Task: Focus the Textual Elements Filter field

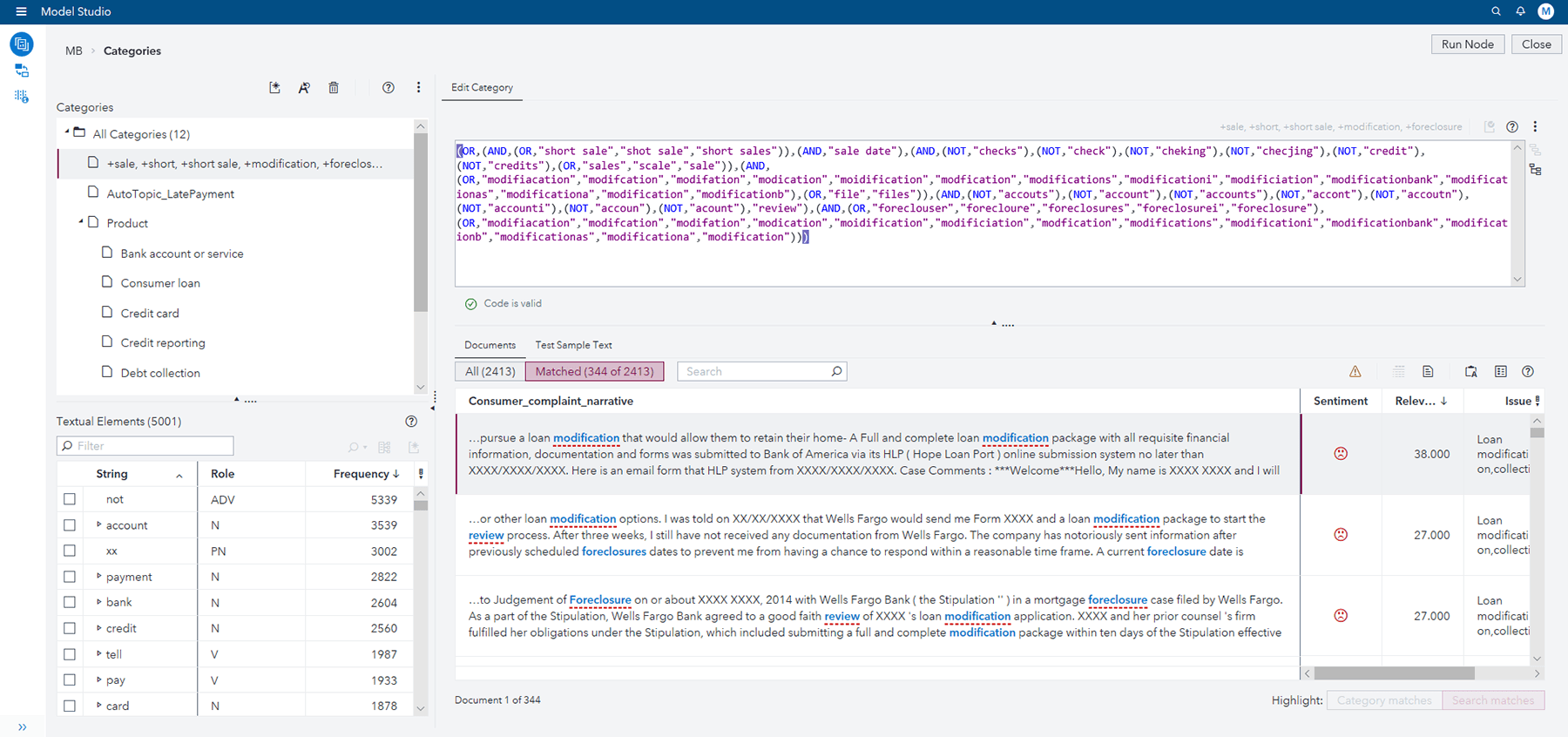Action: click(x=145, y=446)
